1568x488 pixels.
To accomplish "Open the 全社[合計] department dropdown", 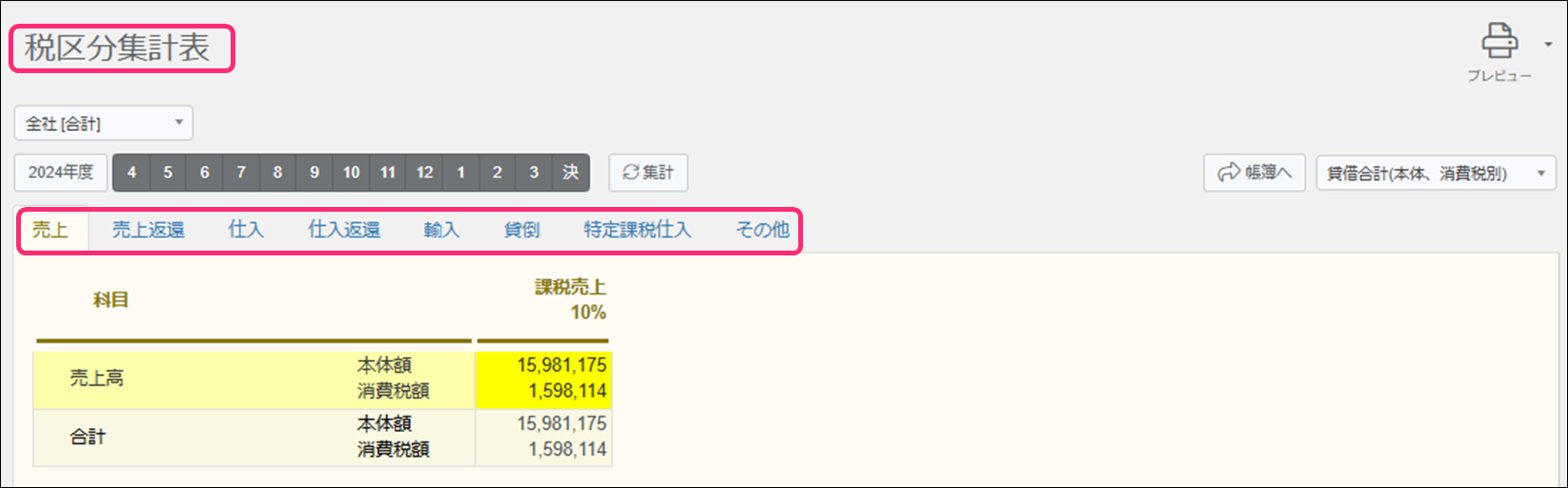I will 103,123.
